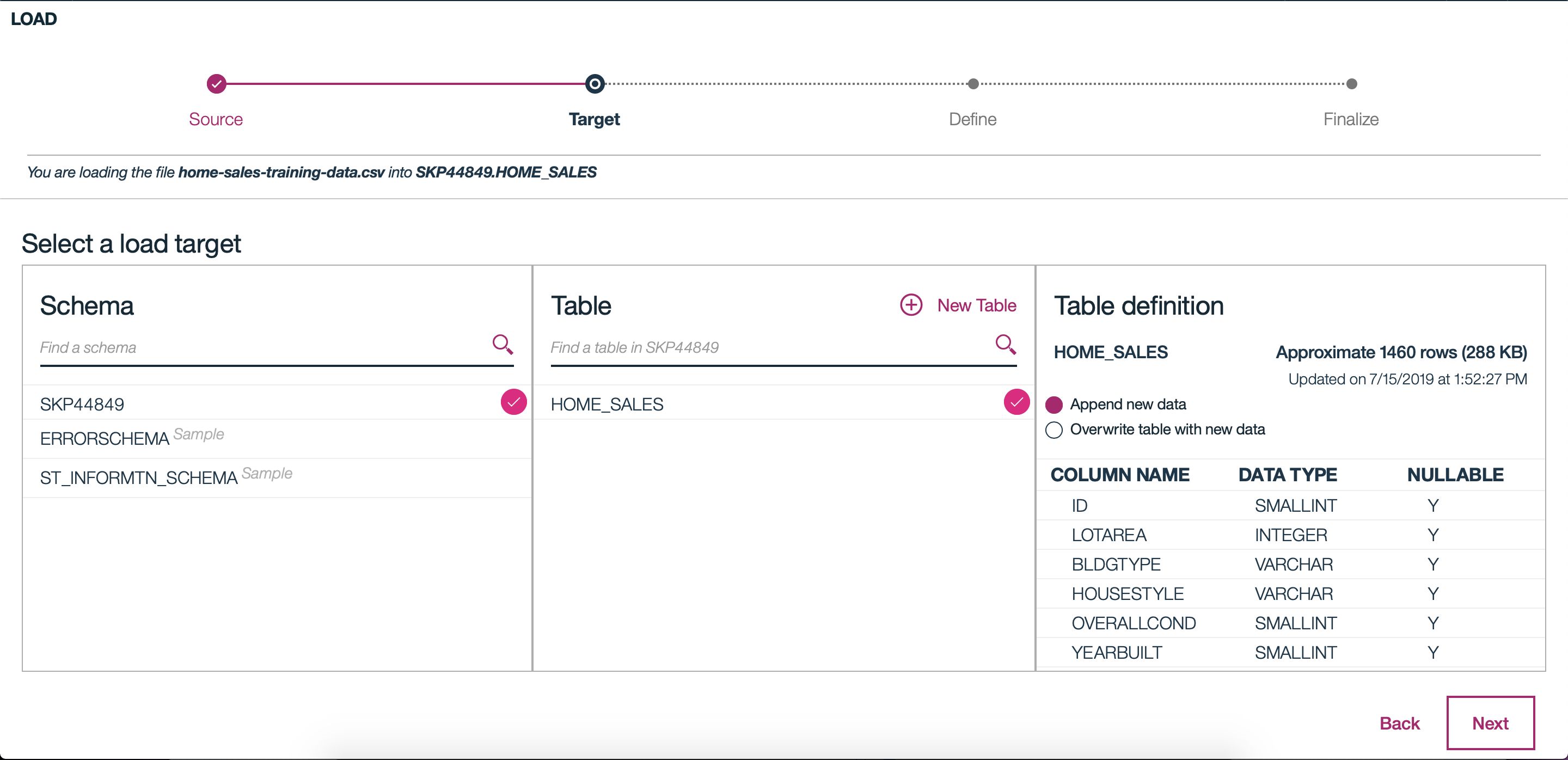Click the Finalize step dot

(1351, 84)
